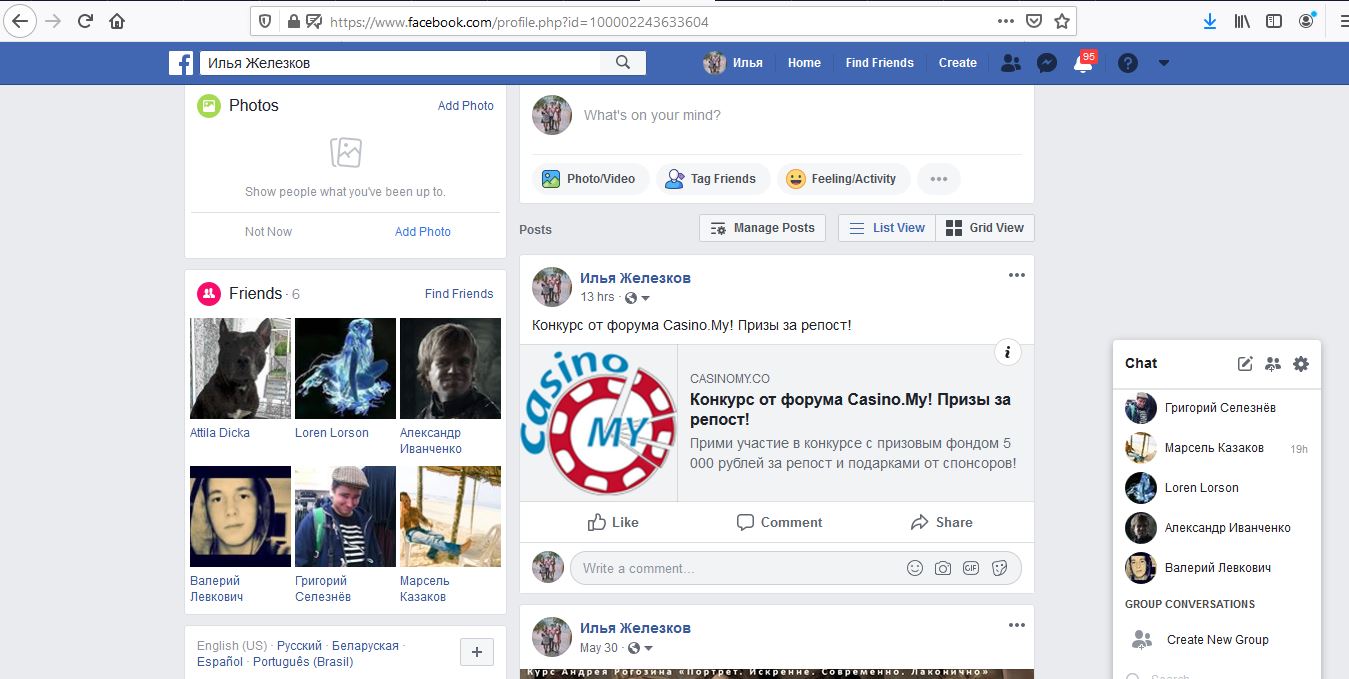Viewport: 1349px width, 679px height.
Task: Click the search magnifier button
Action: coord(623,63)
